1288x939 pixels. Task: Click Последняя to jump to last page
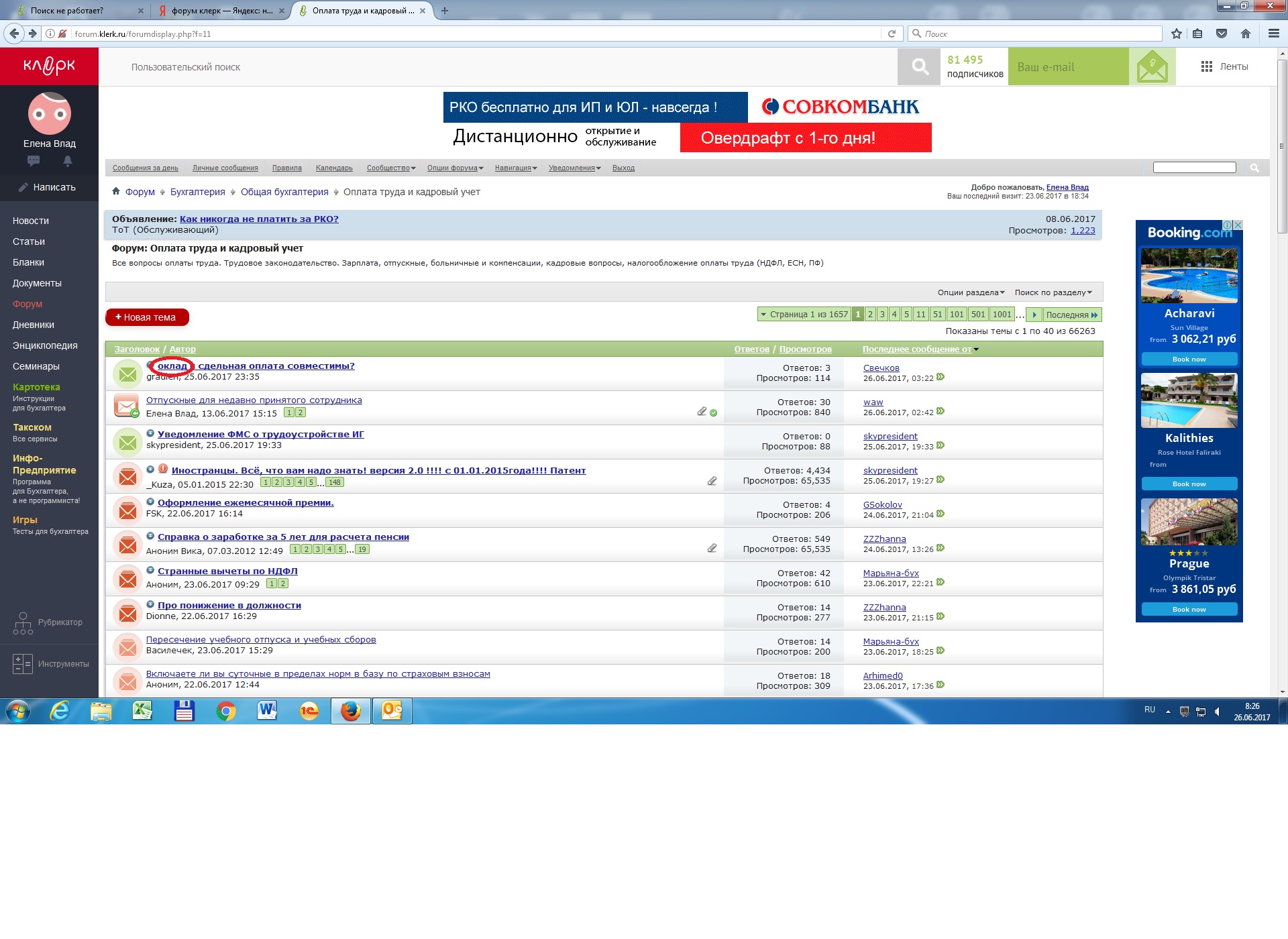click(x=1071, y=315)
